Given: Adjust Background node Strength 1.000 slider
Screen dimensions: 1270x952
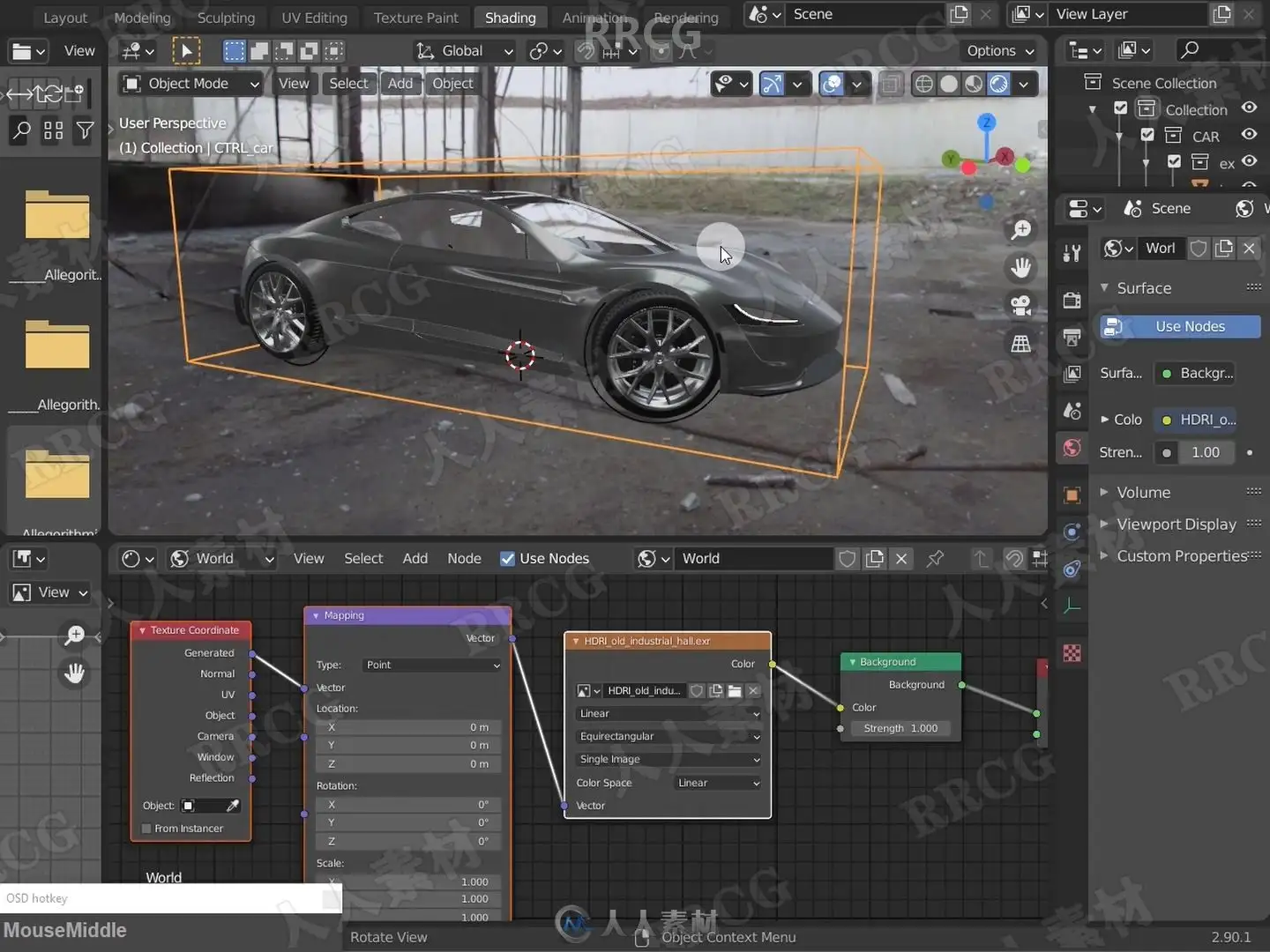Looking at the screenshot, I should click(x=900, y=729).
